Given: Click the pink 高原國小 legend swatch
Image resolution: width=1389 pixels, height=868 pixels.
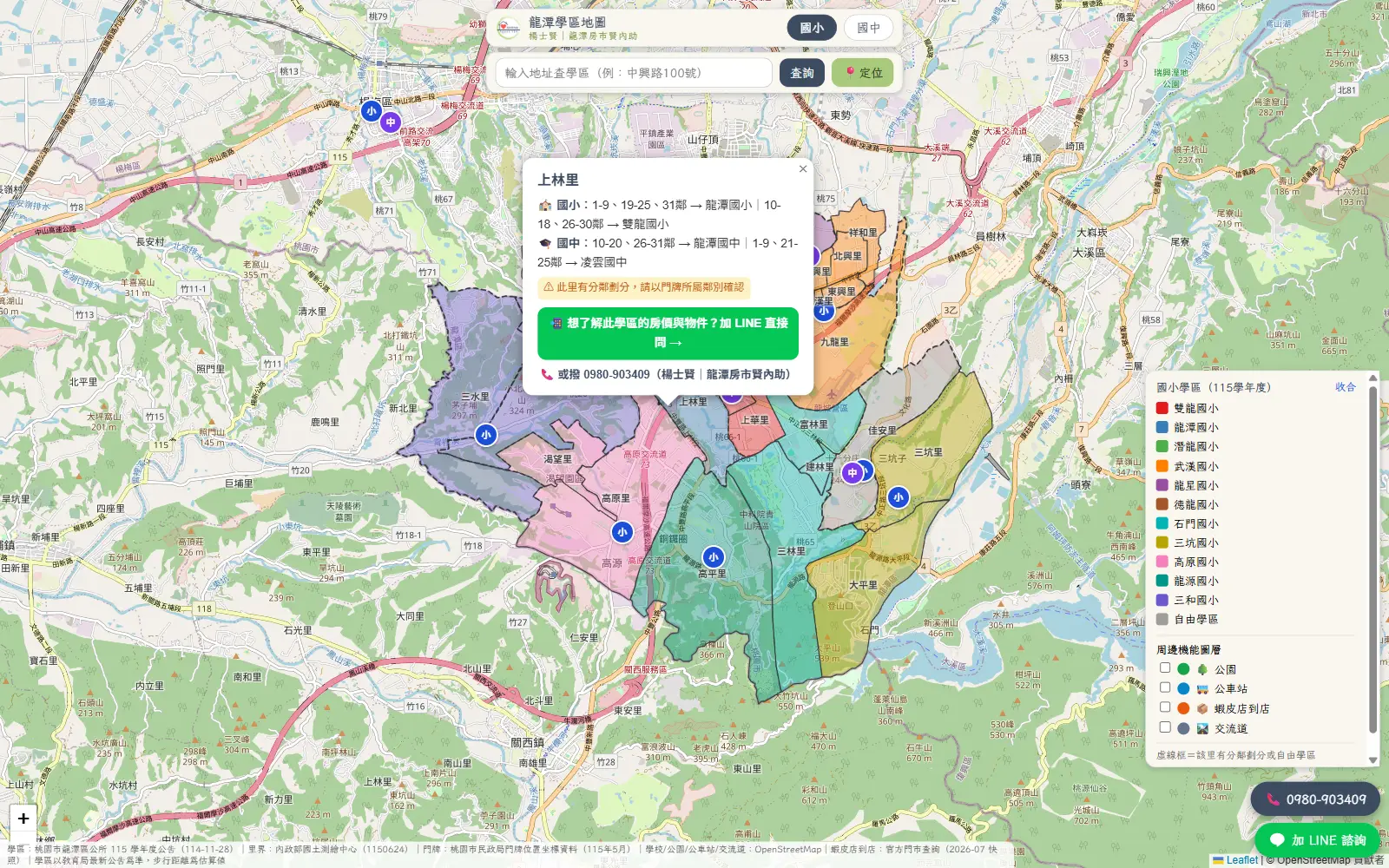Looking at the screenshot, I should [x=1162, y=562].
